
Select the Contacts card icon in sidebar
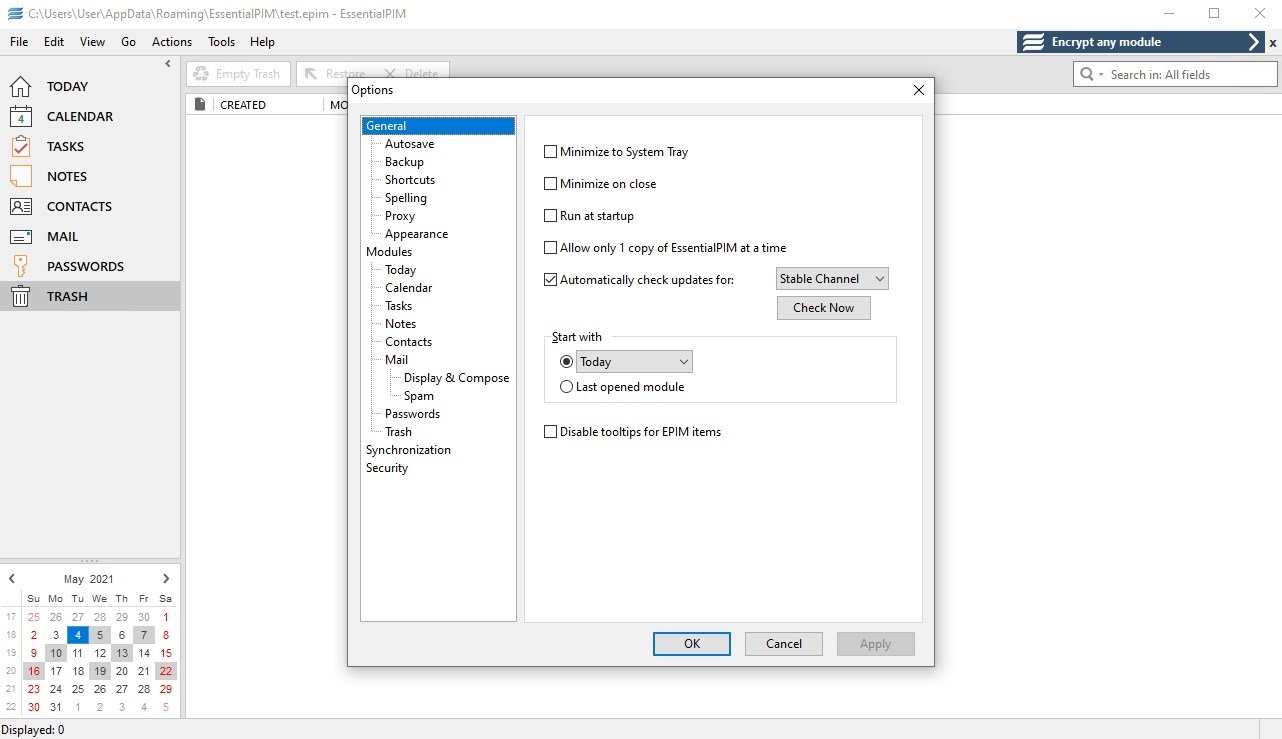pyautogui.click(x=20, y=206)
